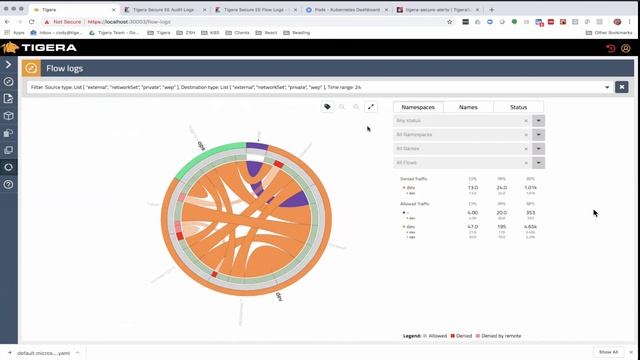Open the Clients bookmarks folder
Viewport: 640px width, 360px height.
click(237, 33)
